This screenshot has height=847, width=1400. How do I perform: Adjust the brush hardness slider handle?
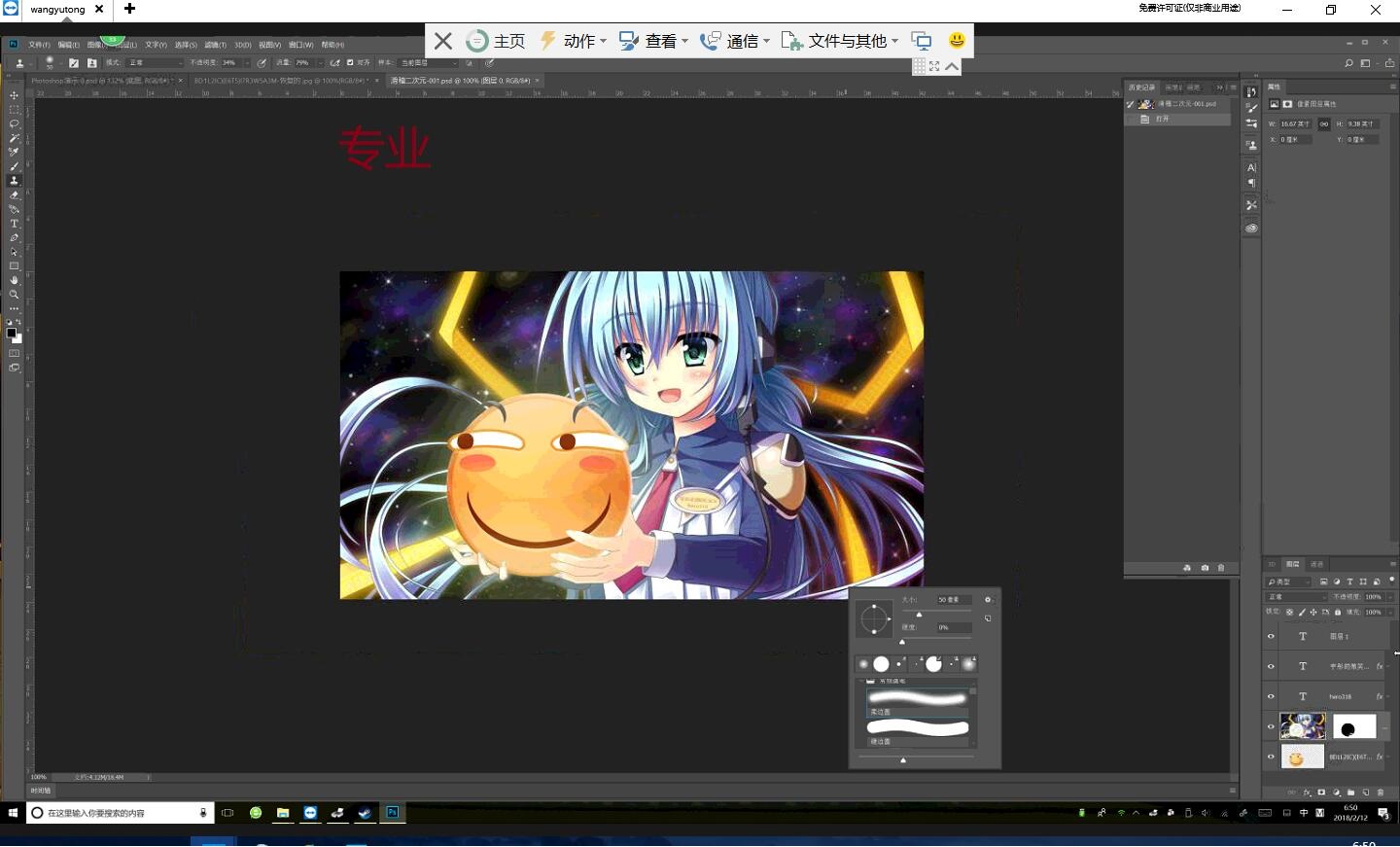pos(902,642)
